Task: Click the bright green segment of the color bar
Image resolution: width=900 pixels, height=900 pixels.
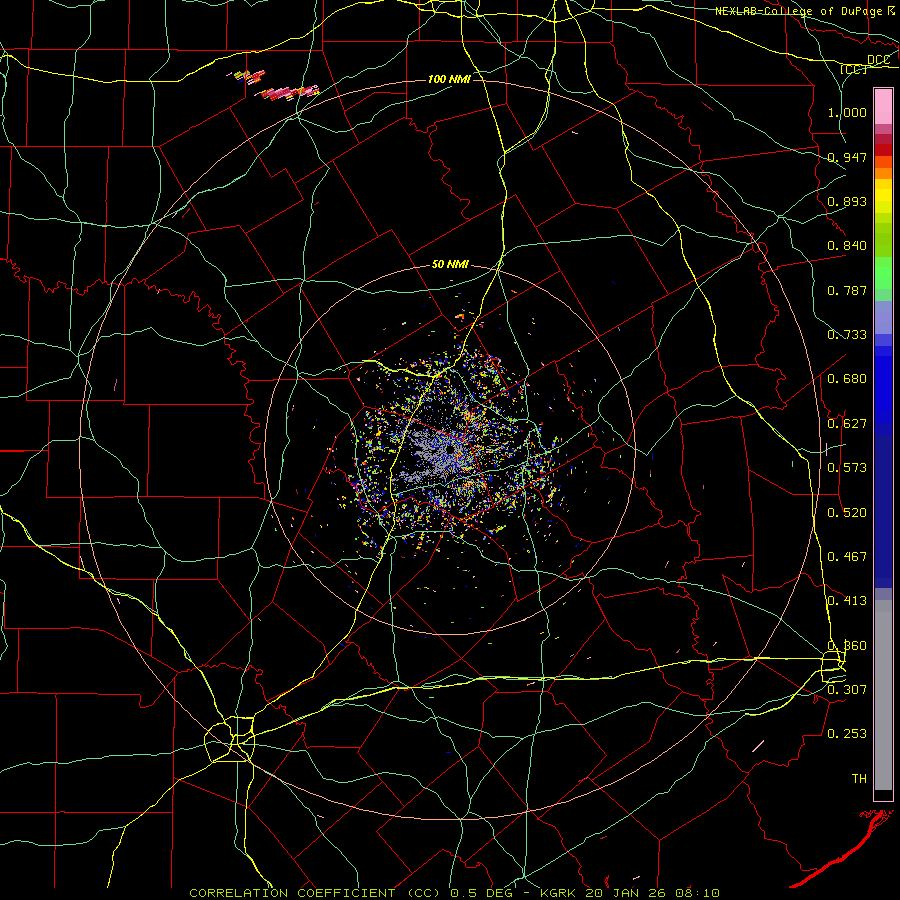Action: 883,273
